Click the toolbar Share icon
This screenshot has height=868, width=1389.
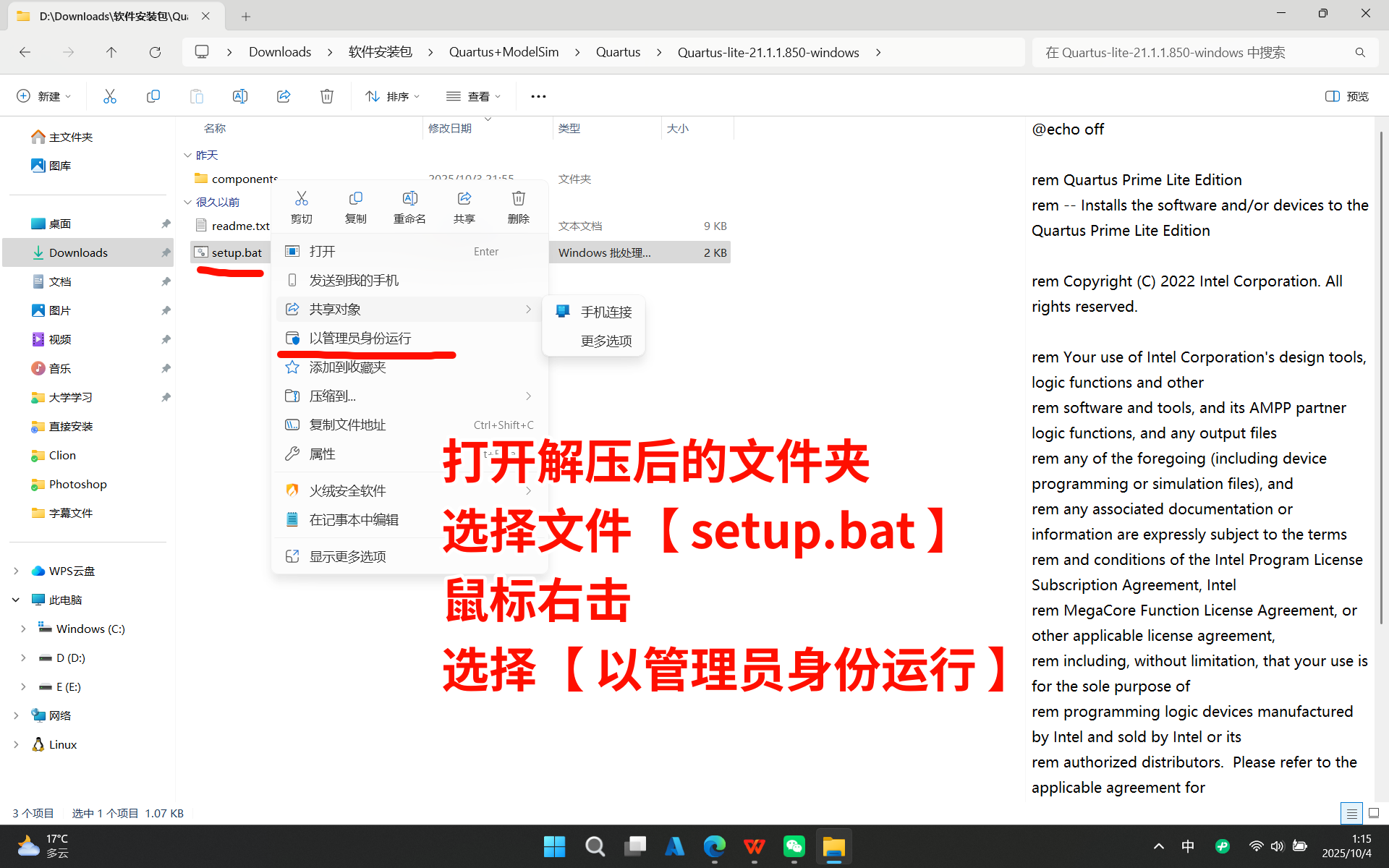(284, 96)
